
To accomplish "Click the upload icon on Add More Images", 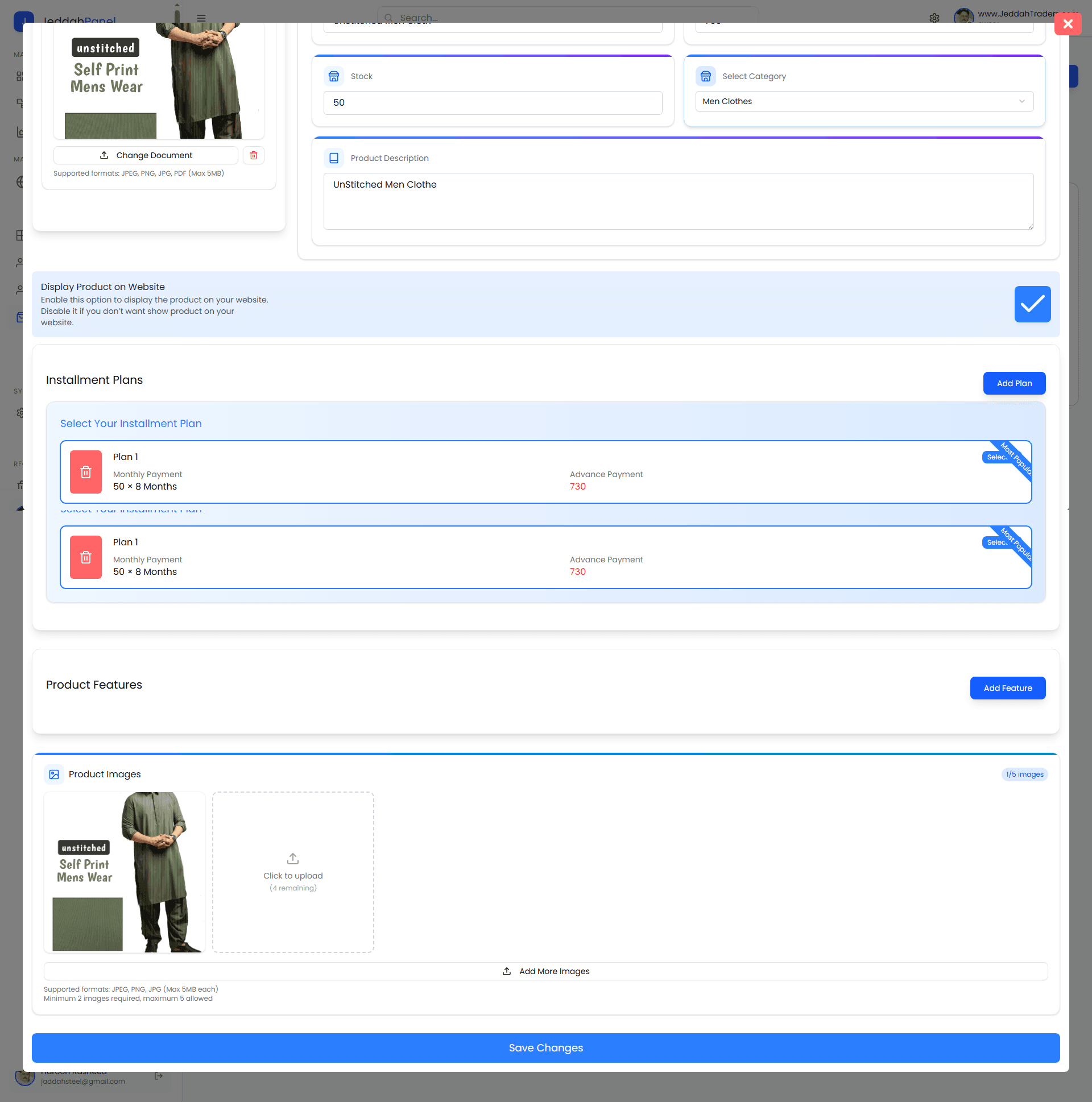I will (x=507, y=971).
